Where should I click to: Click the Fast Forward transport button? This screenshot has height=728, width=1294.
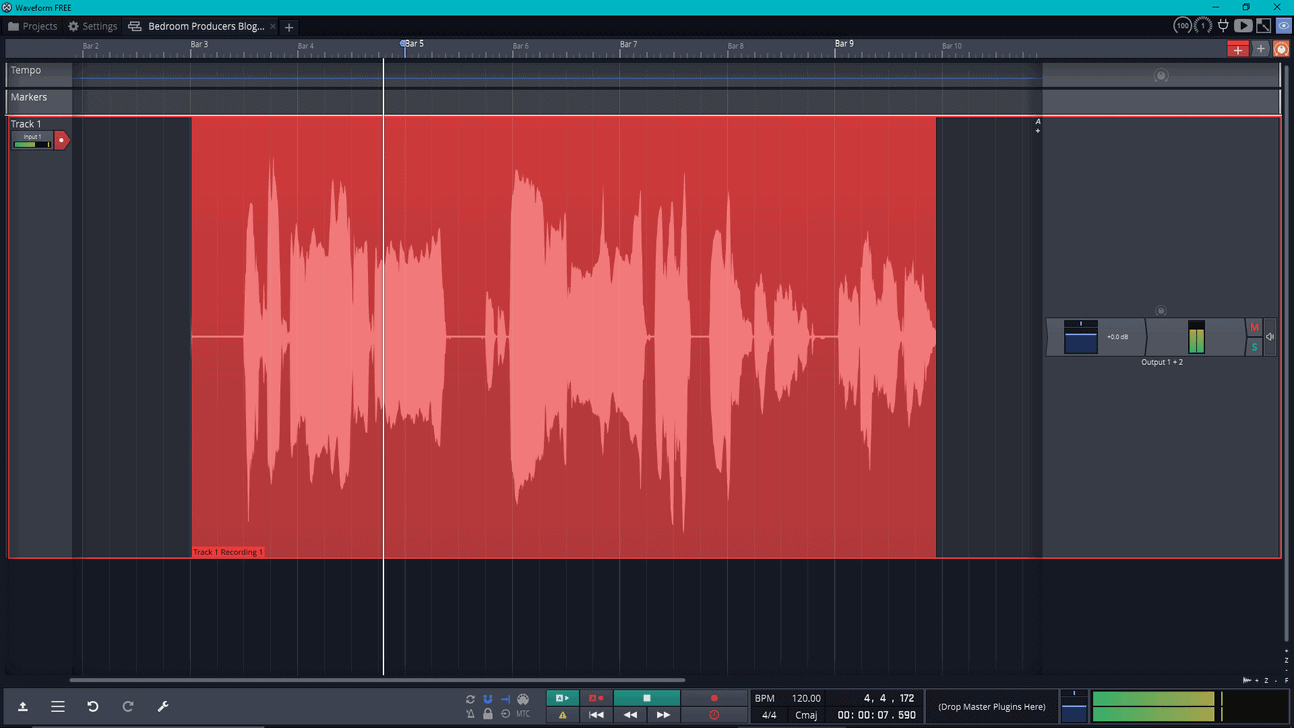click(x=663, y=715)
